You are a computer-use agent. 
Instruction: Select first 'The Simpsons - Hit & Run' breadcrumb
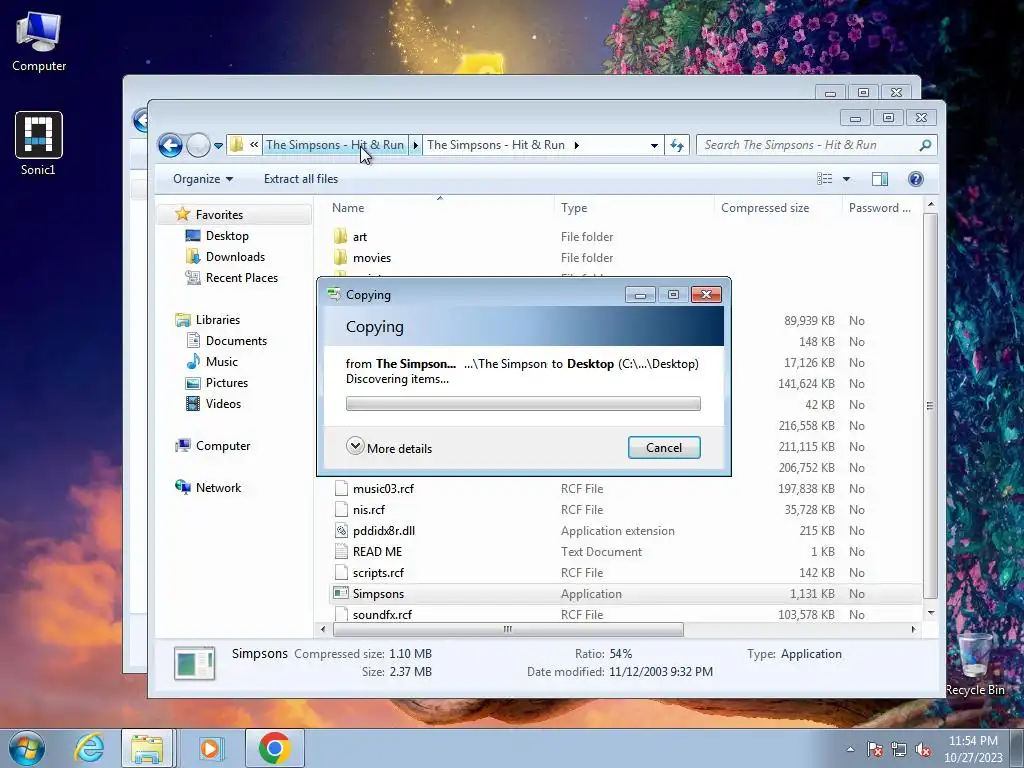pos(334,145)
